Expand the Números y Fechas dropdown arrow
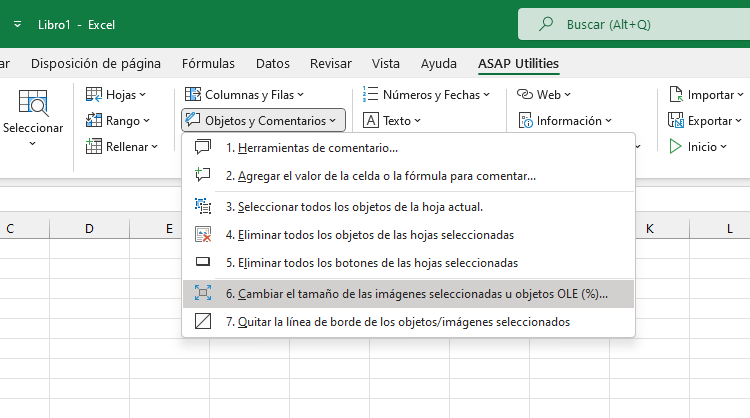 [x=486, y=95]
